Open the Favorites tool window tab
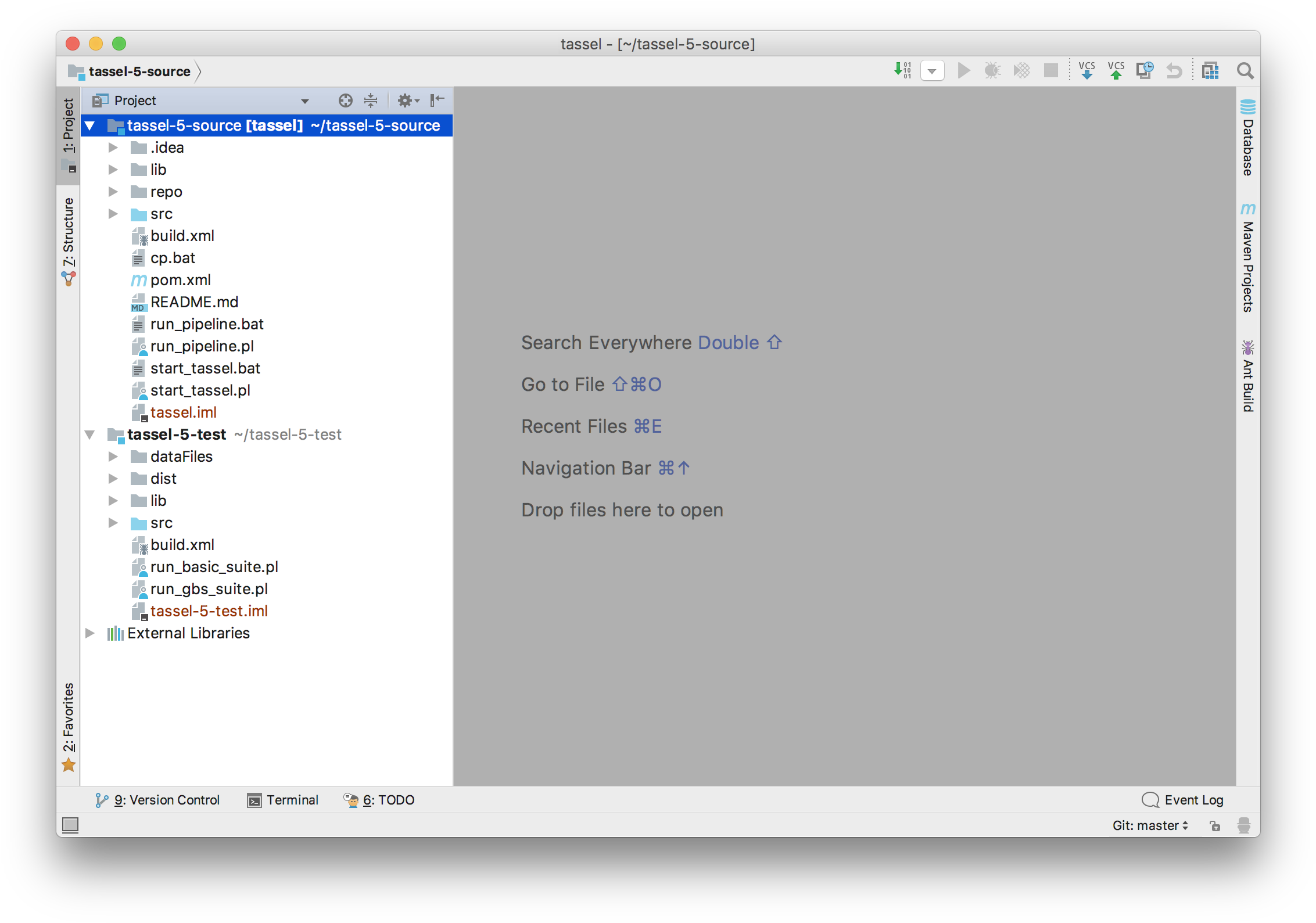1316x923 pixels. click(69, 726)
